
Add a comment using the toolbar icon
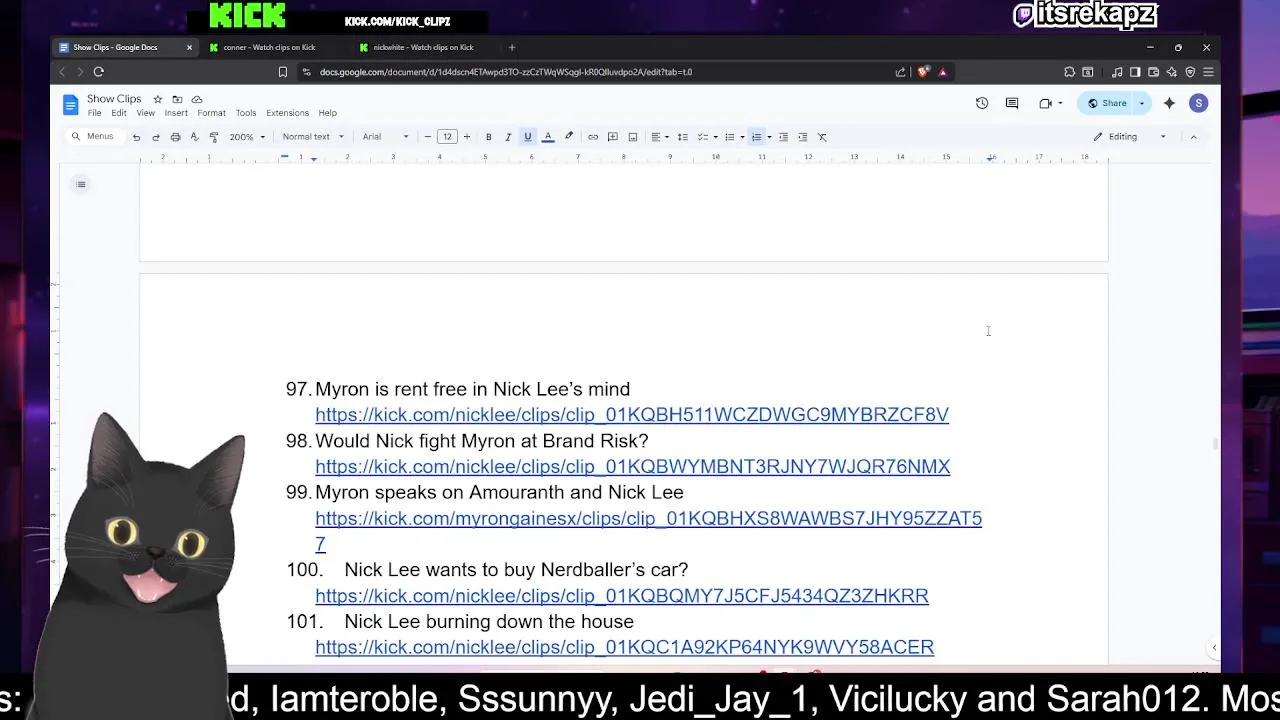pos(613,137)
